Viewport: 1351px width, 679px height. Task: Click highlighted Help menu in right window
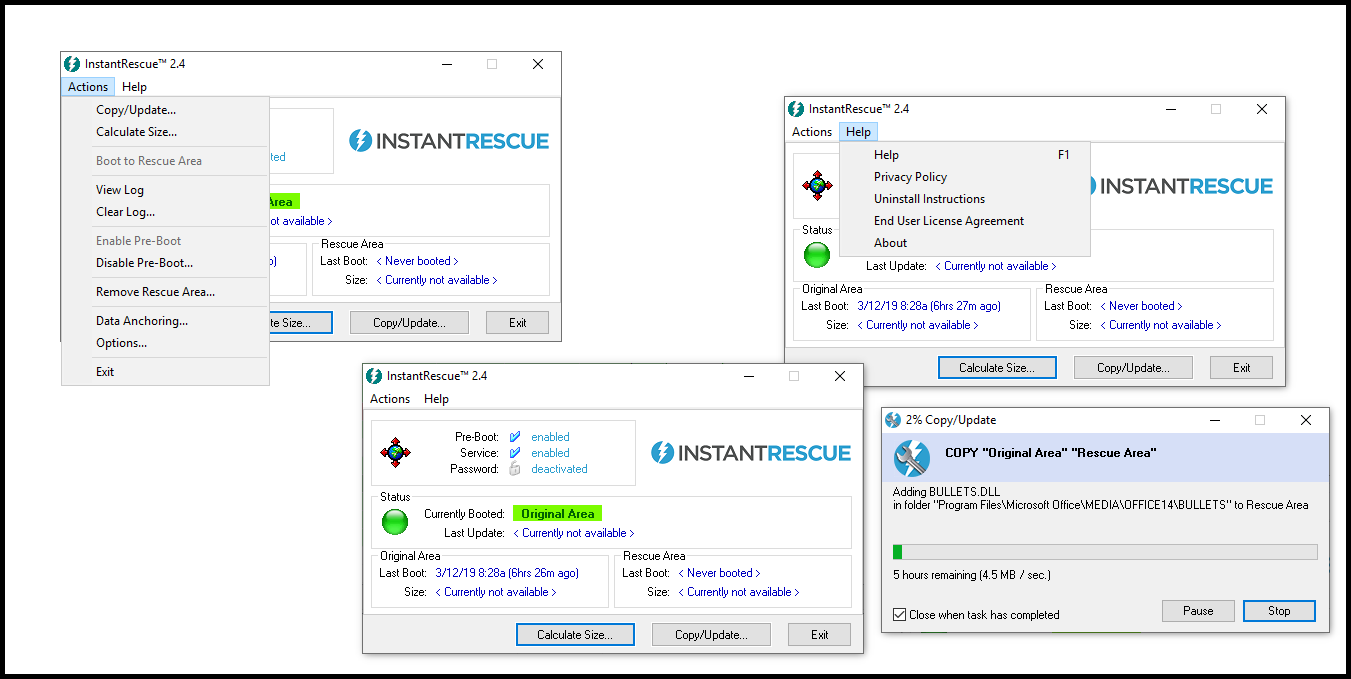click(x=858, y=132)
